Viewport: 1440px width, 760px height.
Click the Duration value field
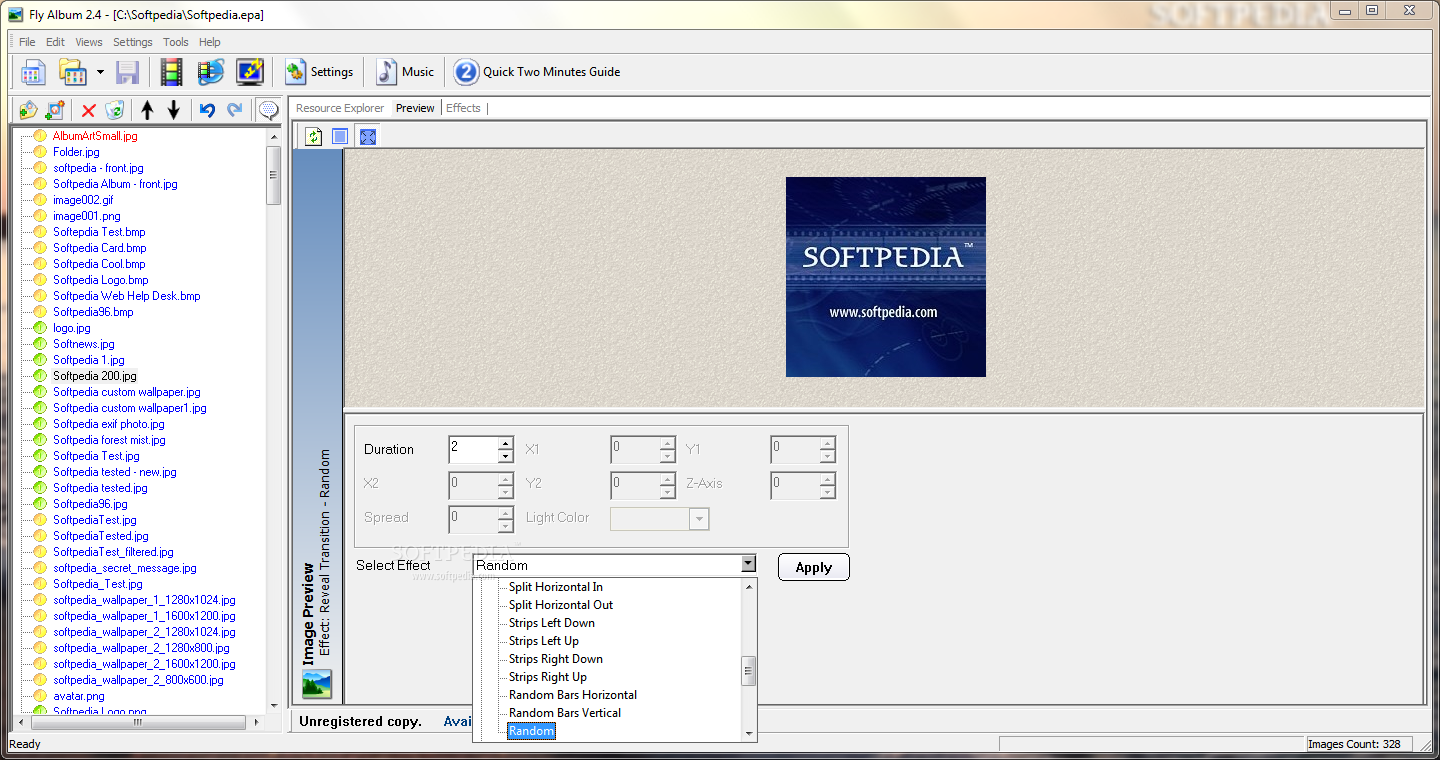pos(472,449)
